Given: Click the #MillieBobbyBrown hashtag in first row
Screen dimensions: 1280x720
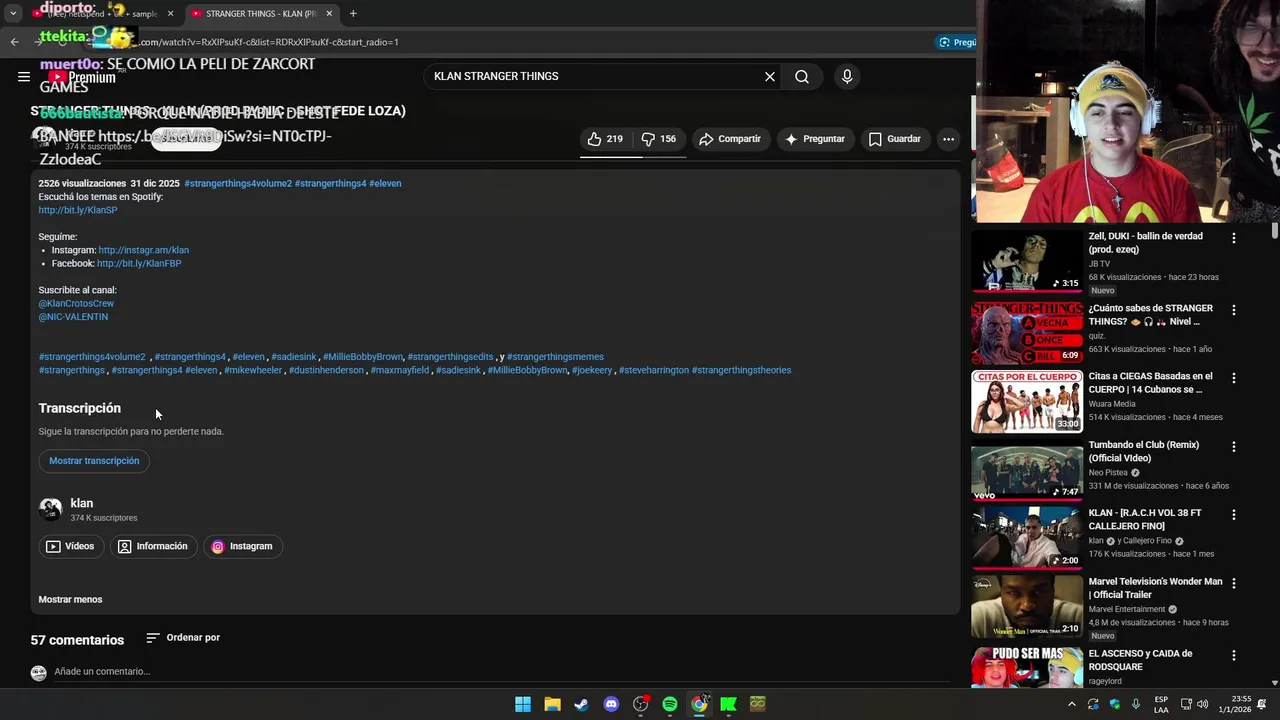Looking at the screenshot, I should [363, 357].
